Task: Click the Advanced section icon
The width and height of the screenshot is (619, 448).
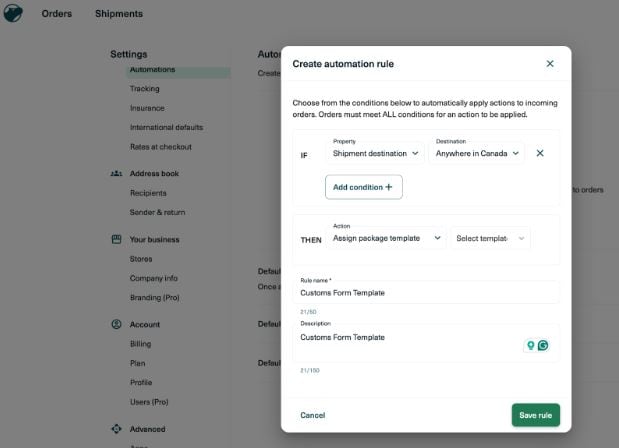Action: point(116,429)
